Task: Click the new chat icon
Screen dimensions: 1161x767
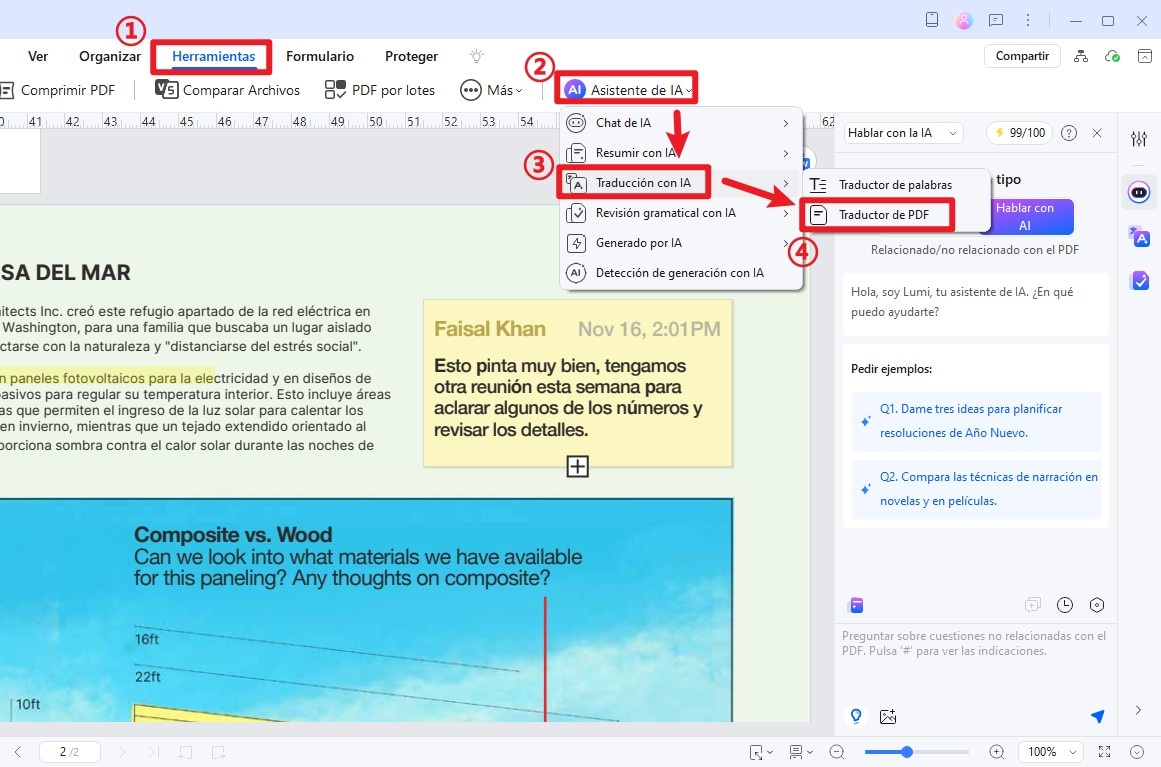Action: 1032,606
